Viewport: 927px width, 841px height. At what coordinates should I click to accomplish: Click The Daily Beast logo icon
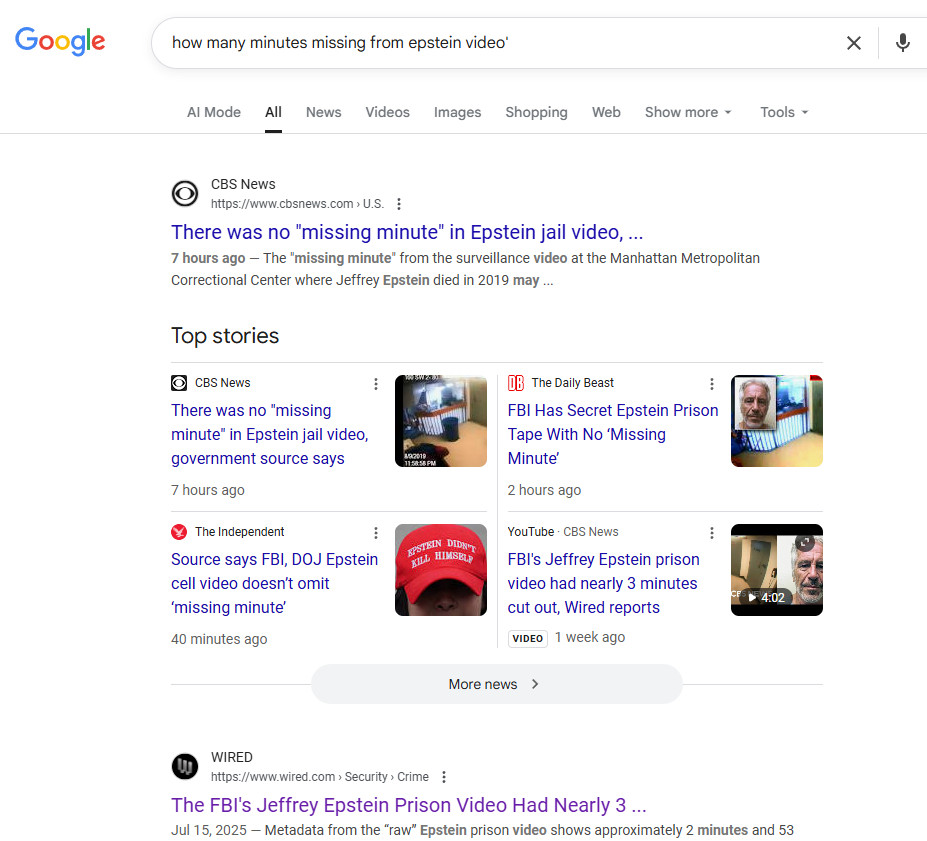point(516,383)
